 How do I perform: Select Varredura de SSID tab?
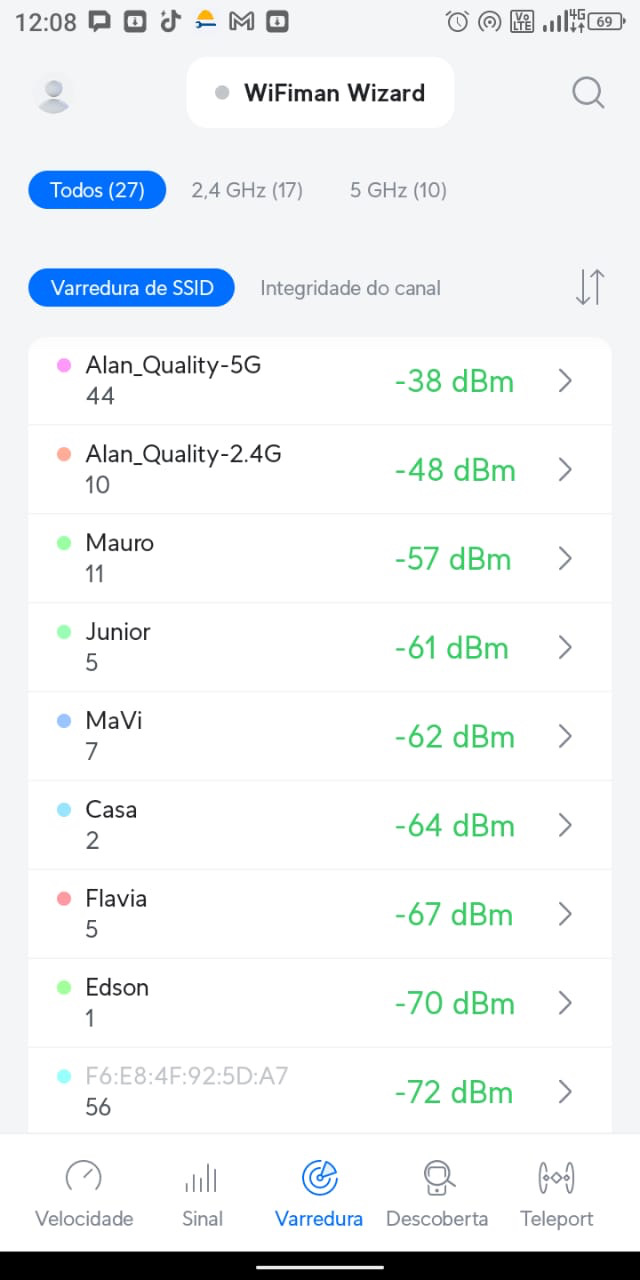[x=132, y=288]
